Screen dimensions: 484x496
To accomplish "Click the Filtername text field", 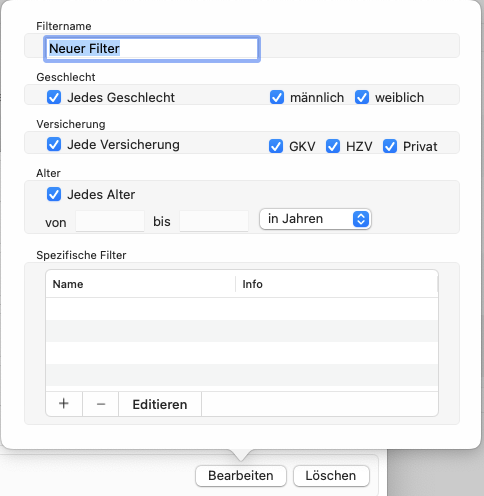I will click(x=152, y=49).
